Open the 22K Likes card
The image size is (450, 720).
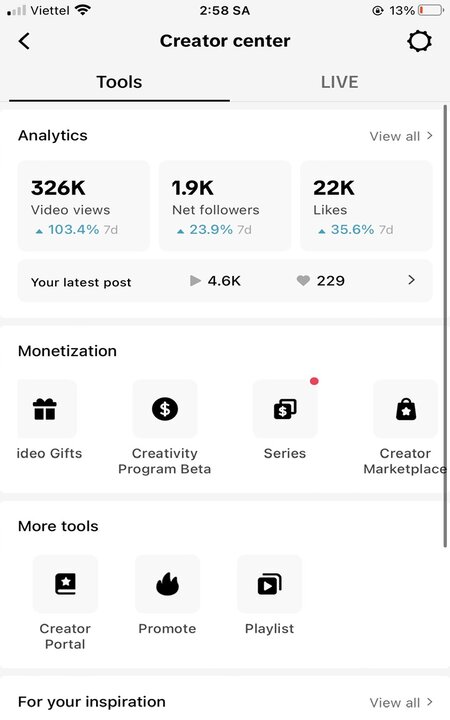coord(366,206)
